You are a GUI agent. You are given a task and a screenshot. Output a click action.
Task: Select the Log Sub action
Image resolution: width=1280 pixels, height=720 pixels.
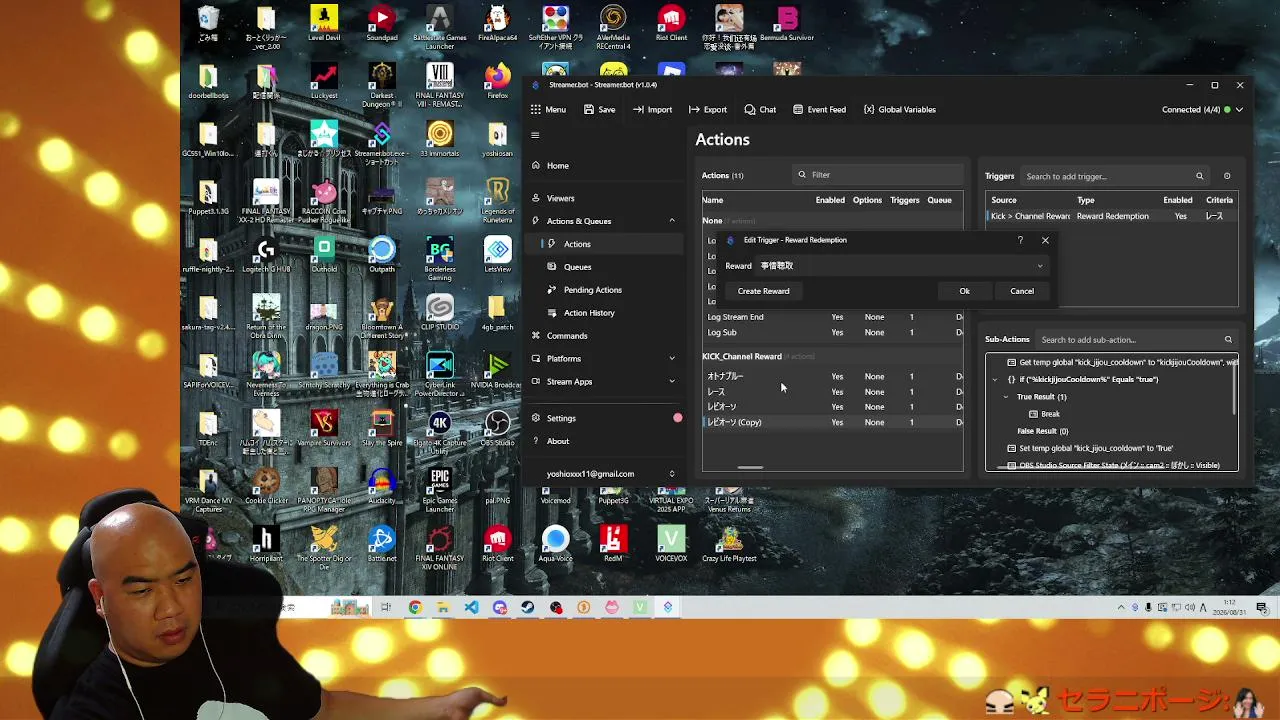832,332
